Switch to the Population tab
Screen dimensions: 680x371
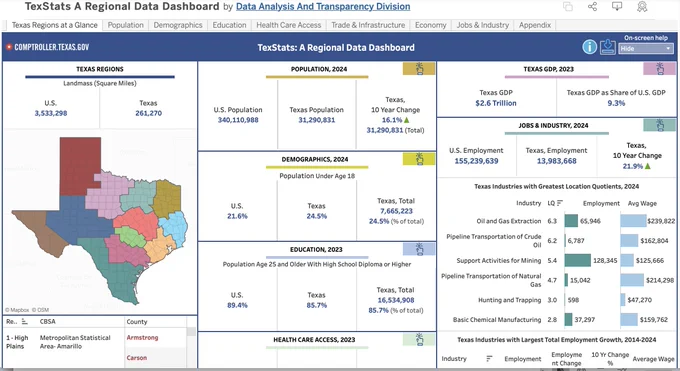pos(125,25)
